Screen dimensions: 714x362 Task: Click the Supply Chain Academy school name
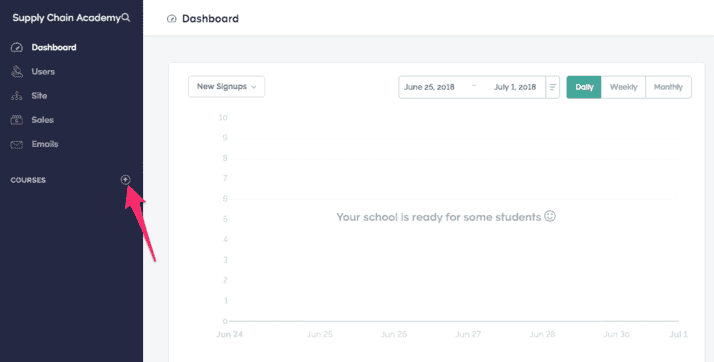(66, 18)
